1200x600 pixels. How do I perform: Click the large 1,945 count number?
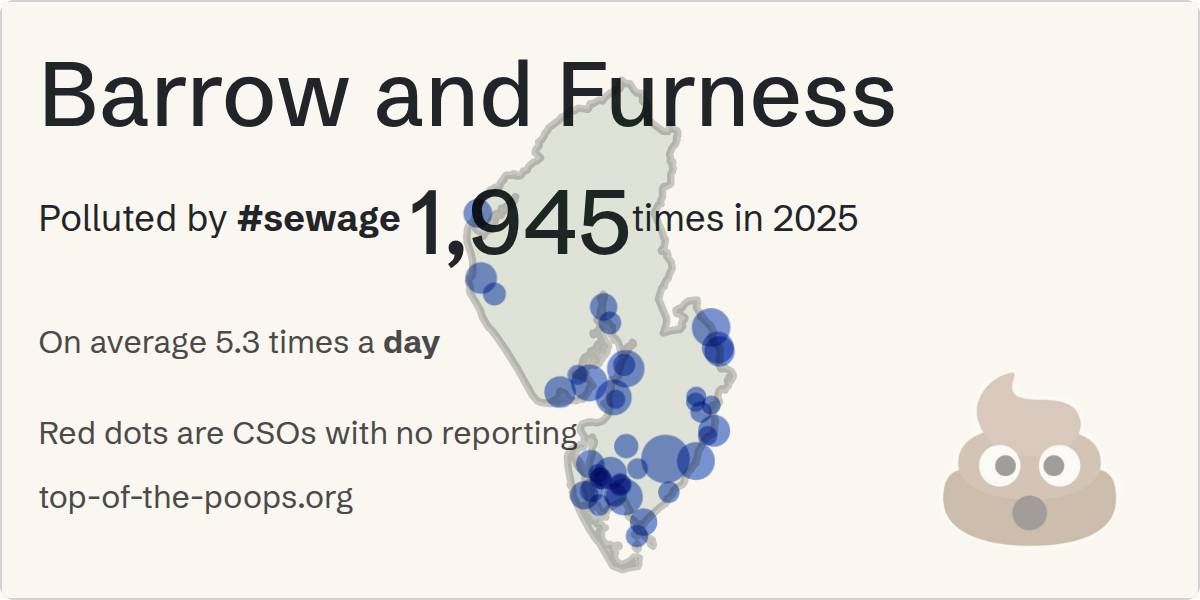[518, 225]
